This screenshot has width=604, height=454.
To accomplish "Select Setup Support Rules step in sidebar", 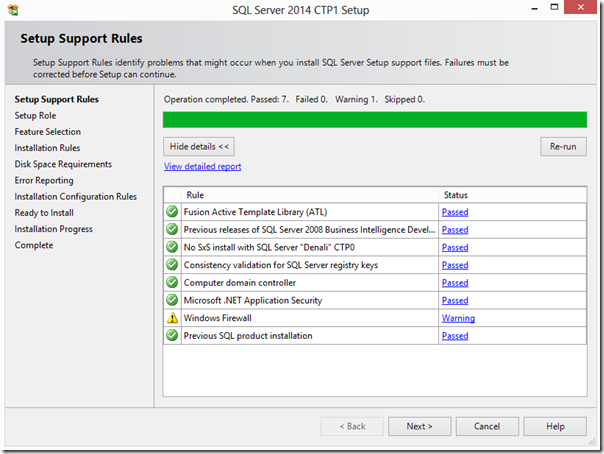I will click(57, 99).
